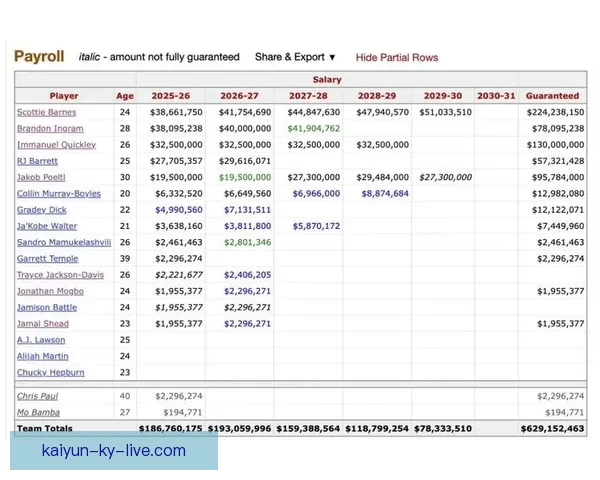
Task: Open Jamison Battle player link
Action: pos(47,307)
